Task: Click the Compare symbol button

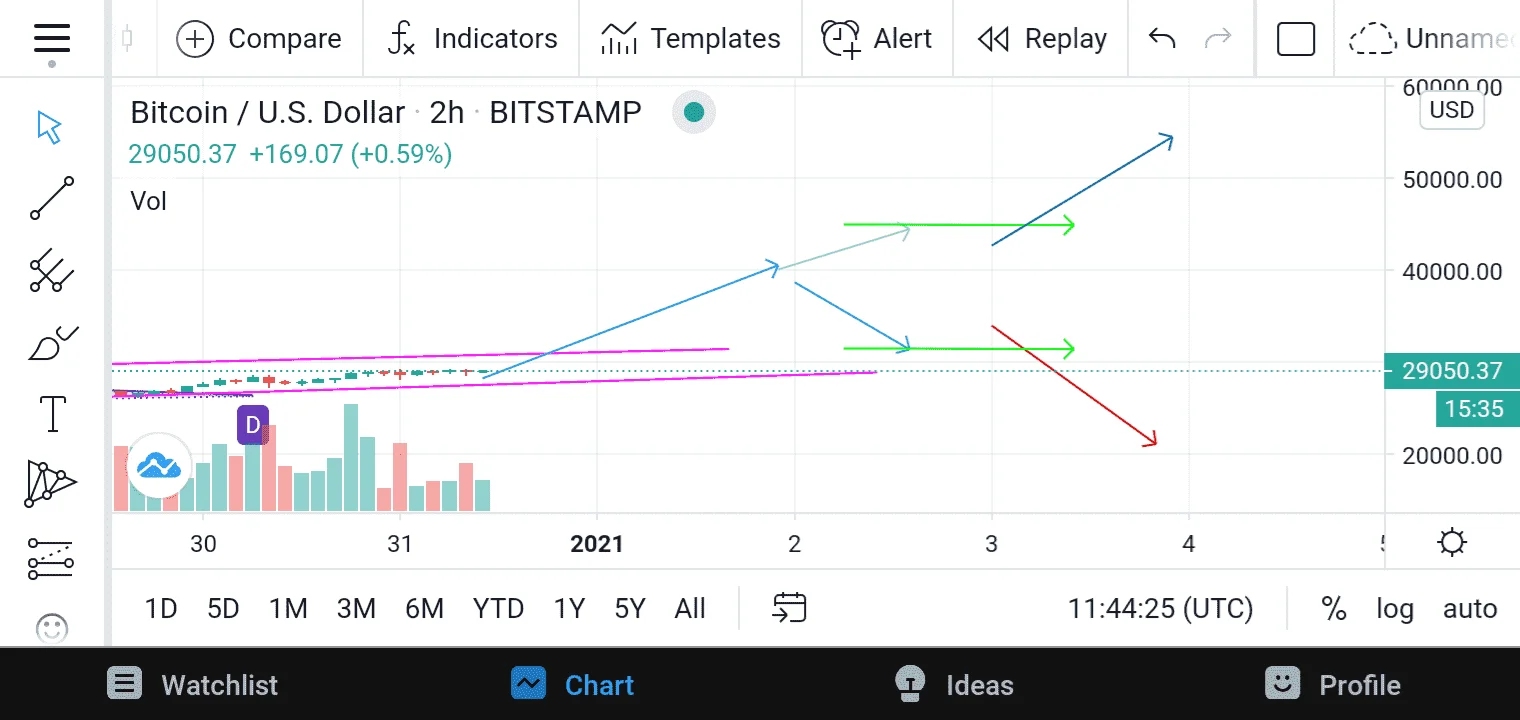Action: pos(259,39)
